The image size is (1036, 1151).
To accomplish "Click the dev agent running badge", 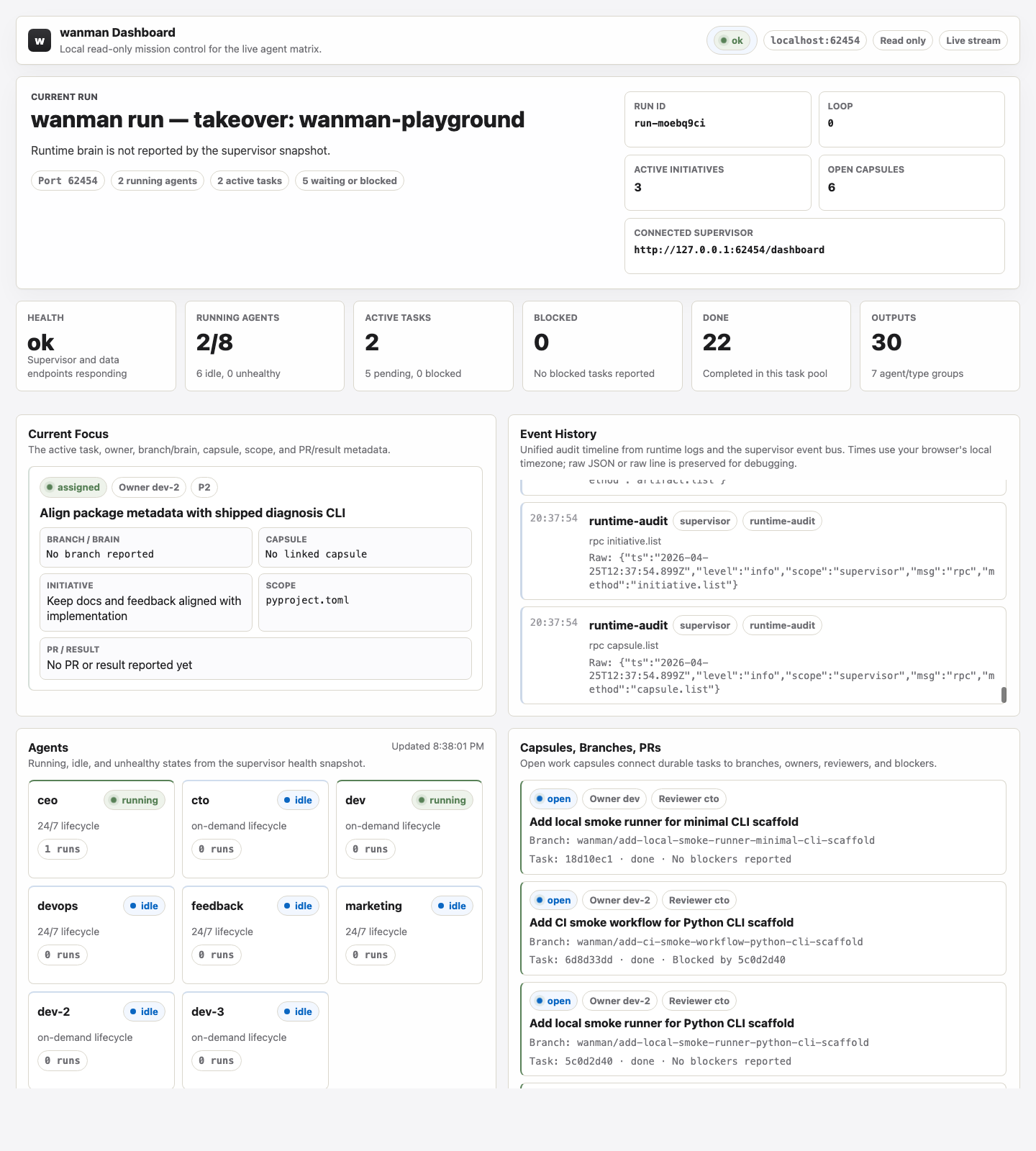I will click(x=442, y=800).
